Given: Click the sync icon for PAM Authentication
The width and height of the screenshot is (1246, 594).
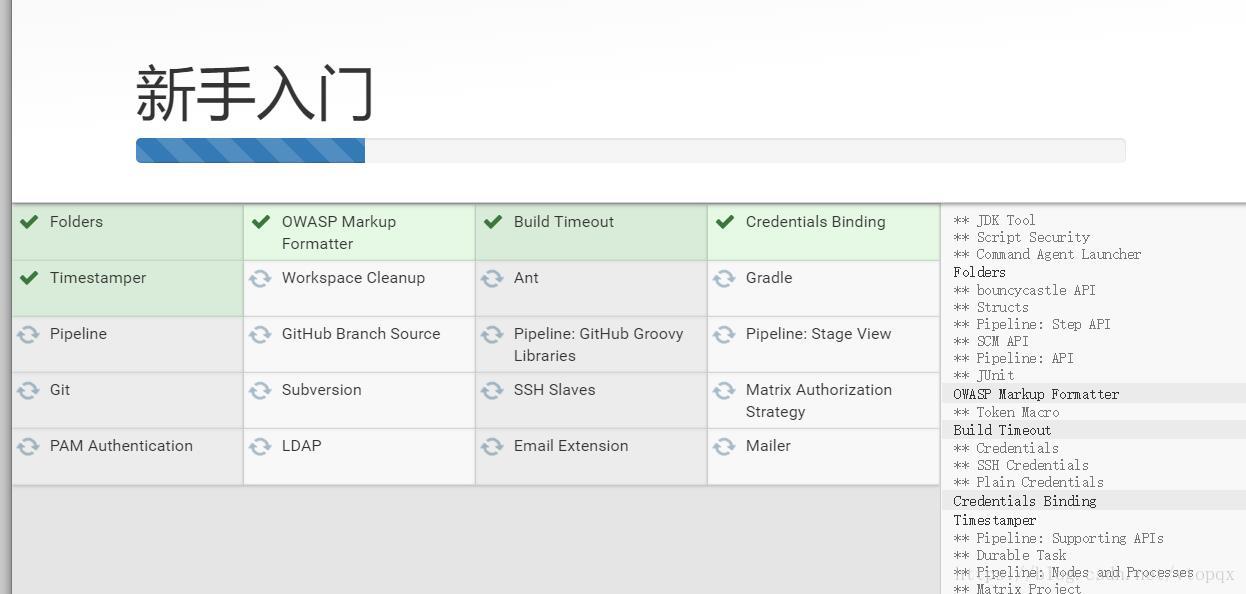Looking at the screenshot, I should point(28,446).
